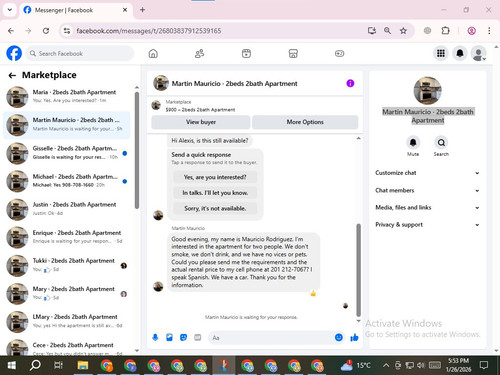
Task: Expand Media, files and links section
Action: [427, 208]
